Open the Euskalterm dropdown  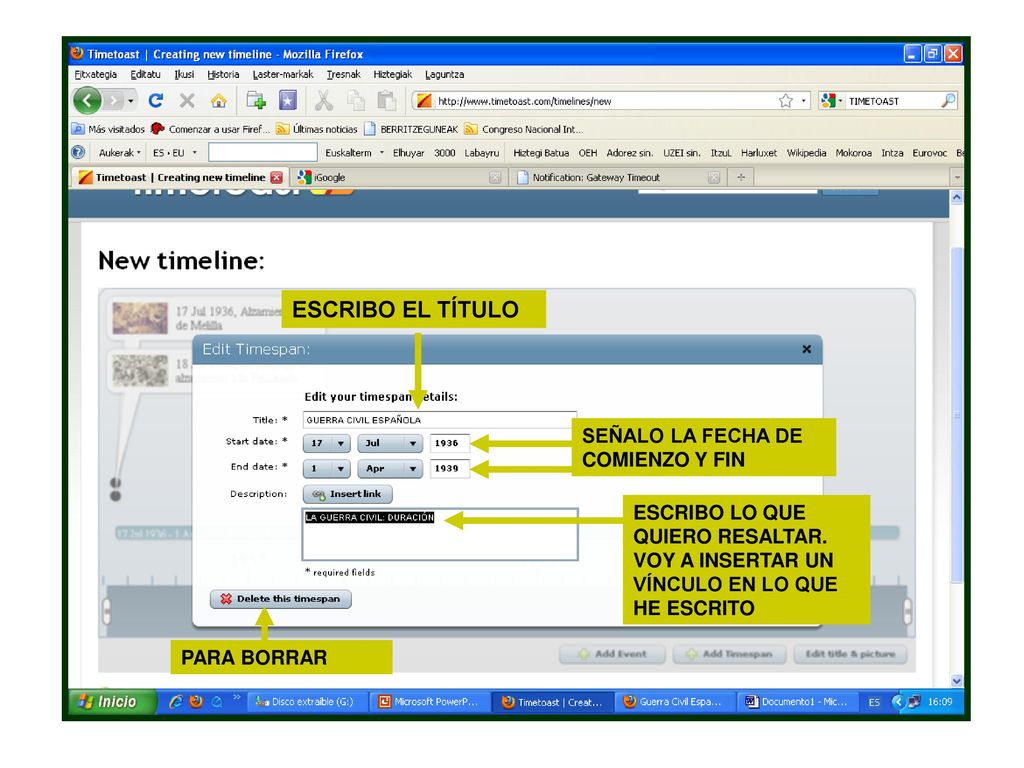point(353,153)
